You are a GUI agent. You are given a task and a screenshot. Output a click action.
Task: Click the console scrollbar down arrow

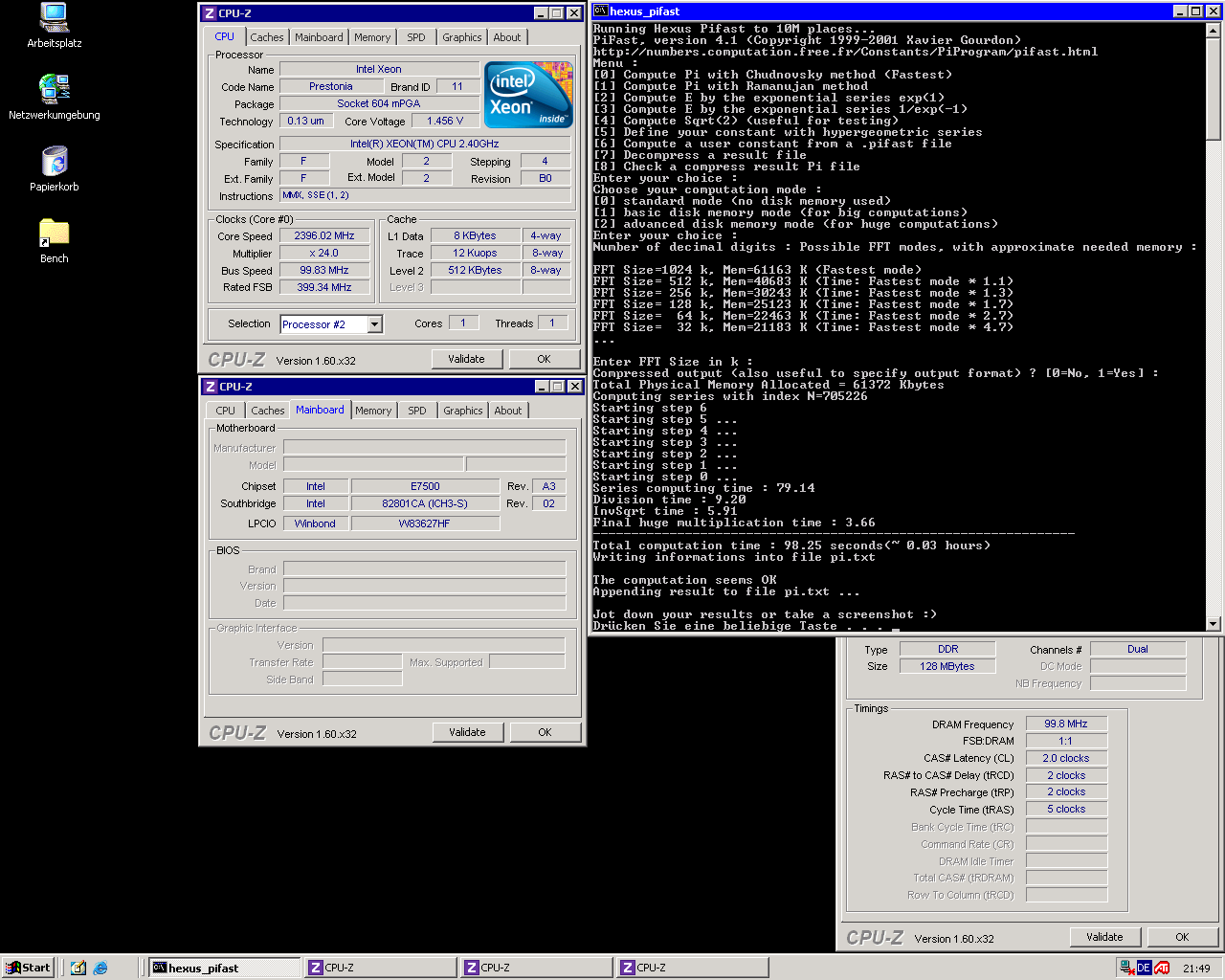click(x=1214, y=624)
